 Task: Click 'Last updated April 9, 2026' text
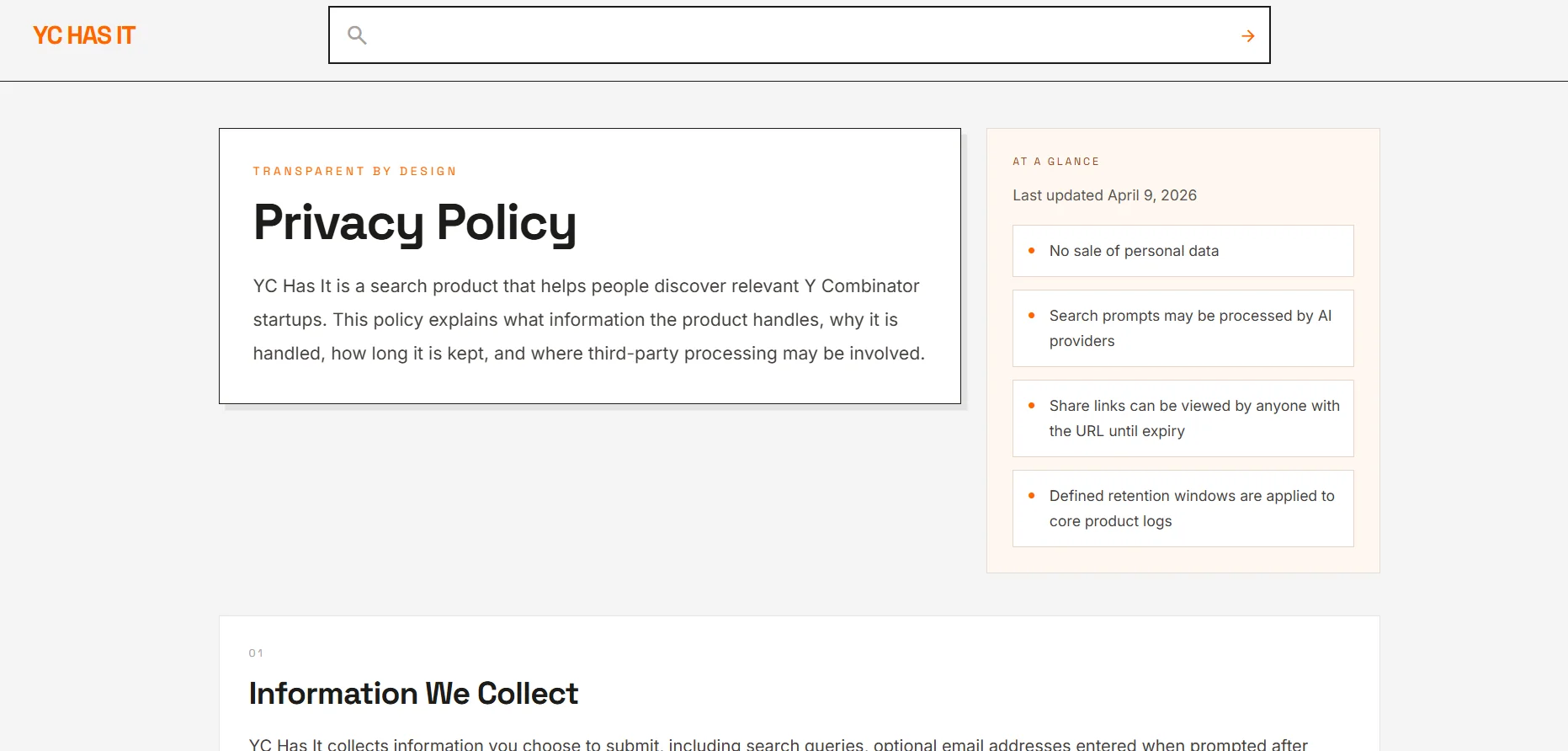pos(1104,195)
